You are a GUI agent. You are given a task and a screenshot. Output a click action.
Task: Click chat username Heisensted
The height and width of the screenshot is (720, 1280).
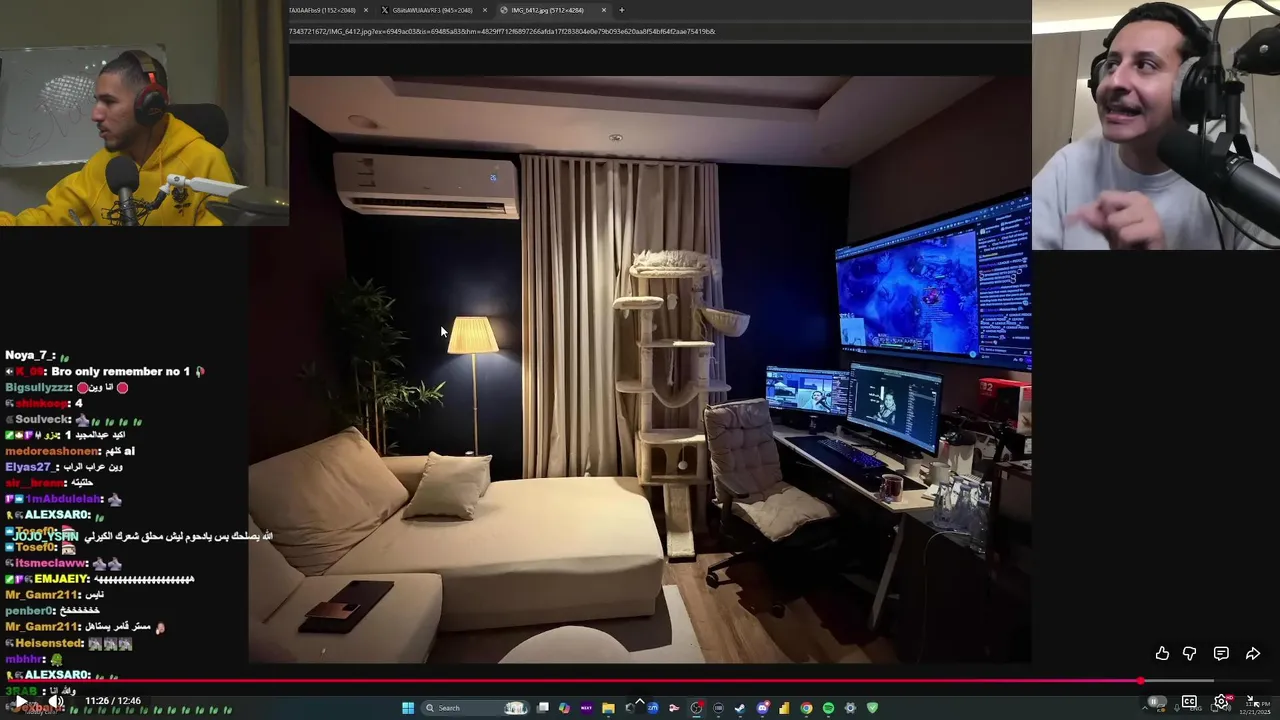49,643
